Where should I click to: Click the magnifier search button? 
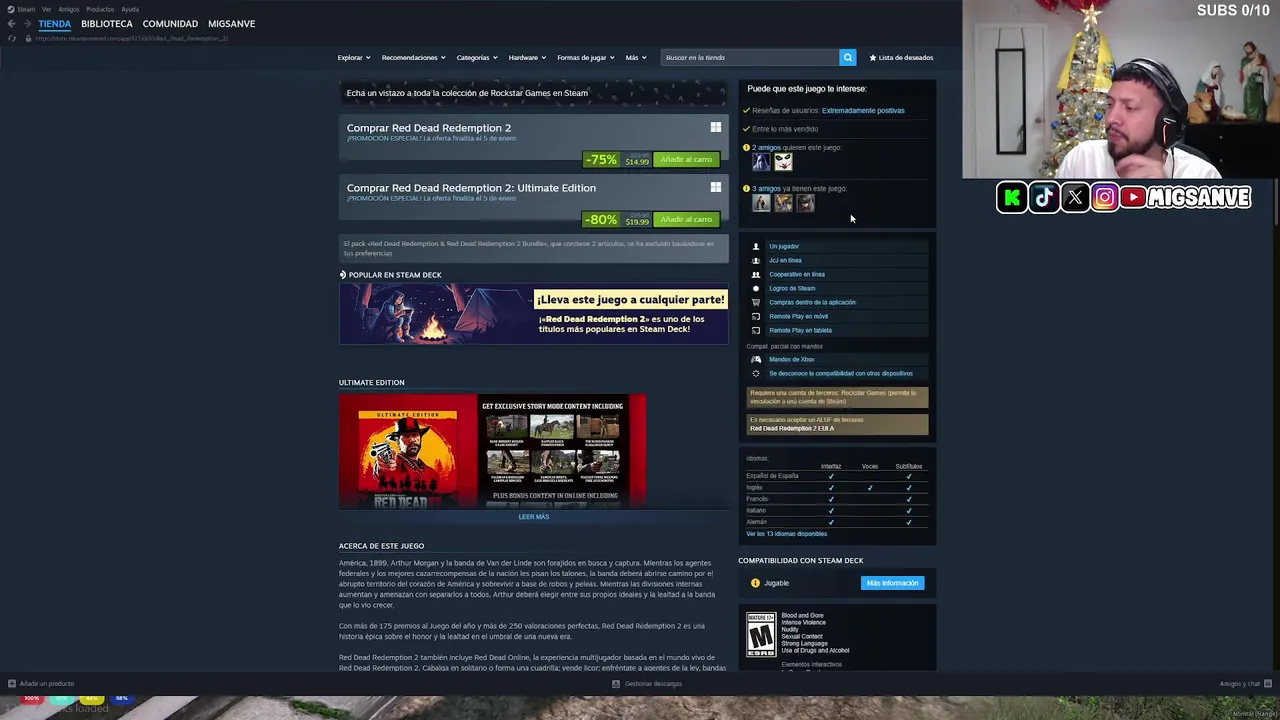click(847, 57)
